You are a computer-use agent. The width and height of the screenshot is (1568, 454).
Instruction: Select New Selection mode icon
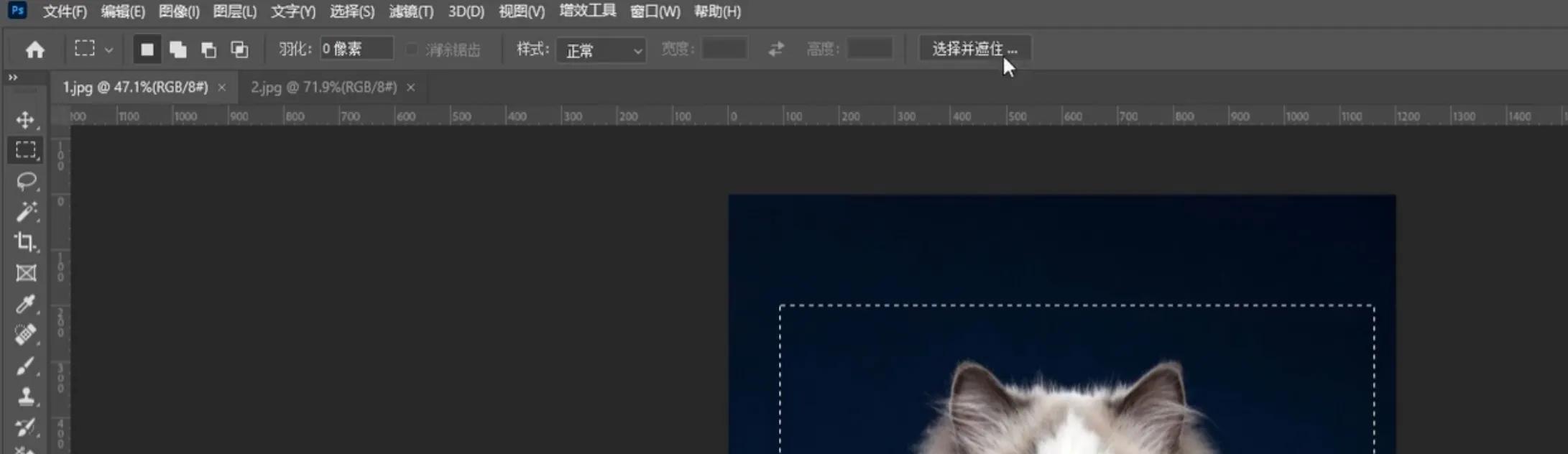coord(147,50)
